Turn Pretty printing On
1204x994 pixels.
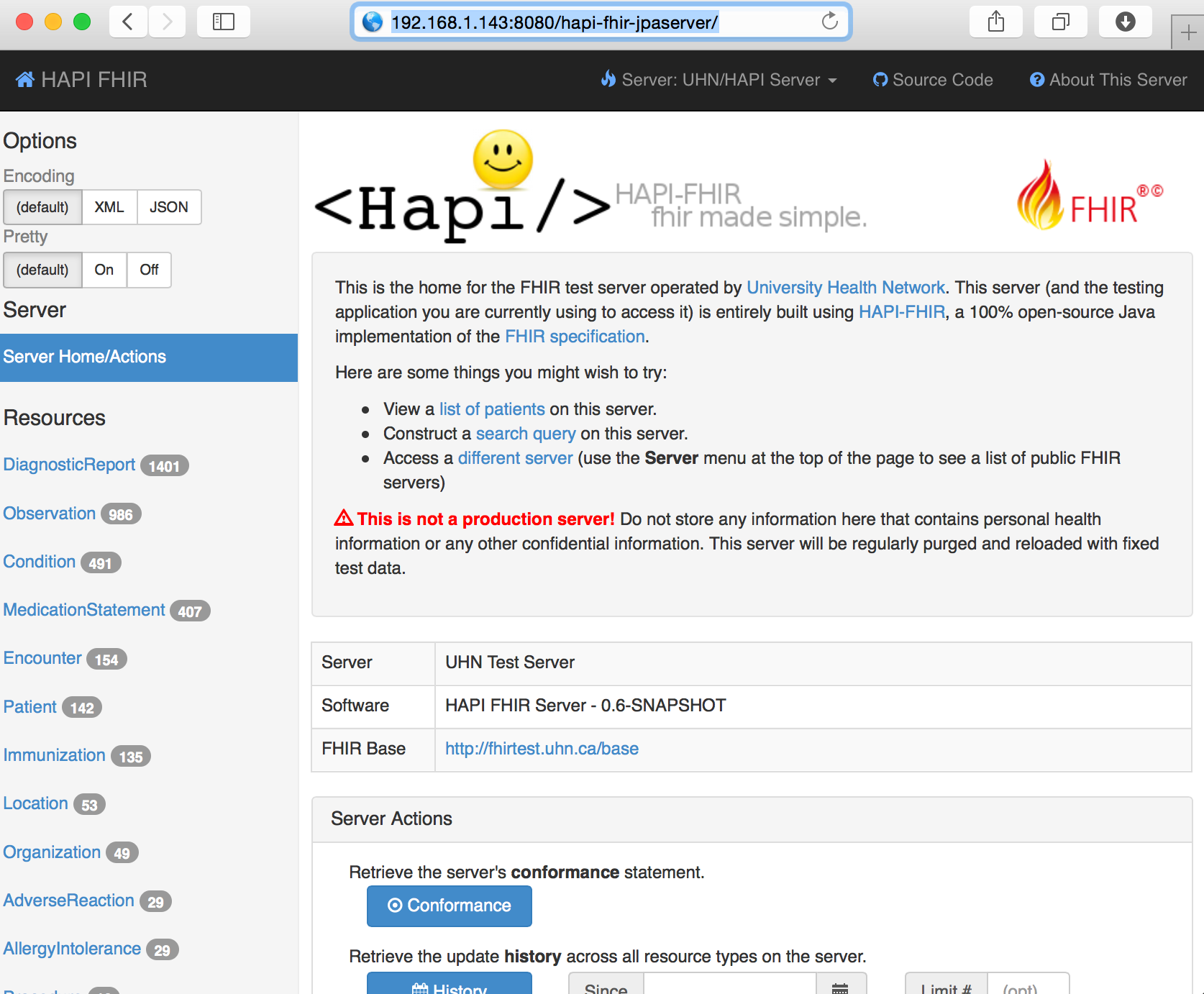click(x=104, y=270)
